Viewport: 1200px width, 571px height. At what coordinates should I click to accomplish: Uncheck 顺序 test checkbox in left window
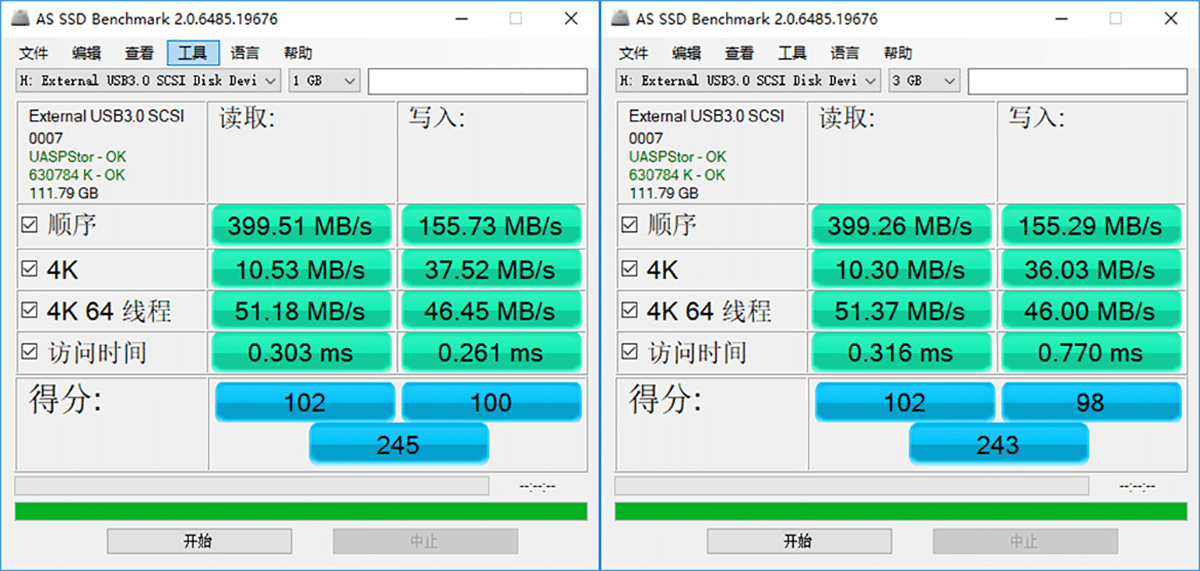point(29,226)
